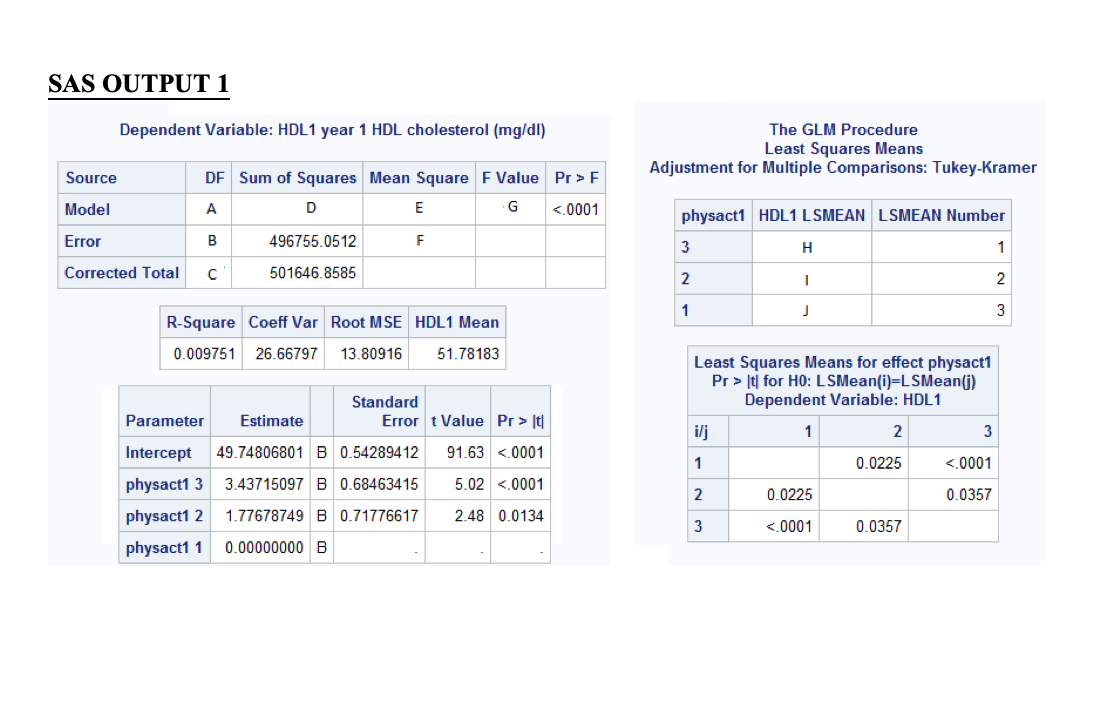
Task: Click placeholder D in Sum of Squares
Action: pos(311,208)
